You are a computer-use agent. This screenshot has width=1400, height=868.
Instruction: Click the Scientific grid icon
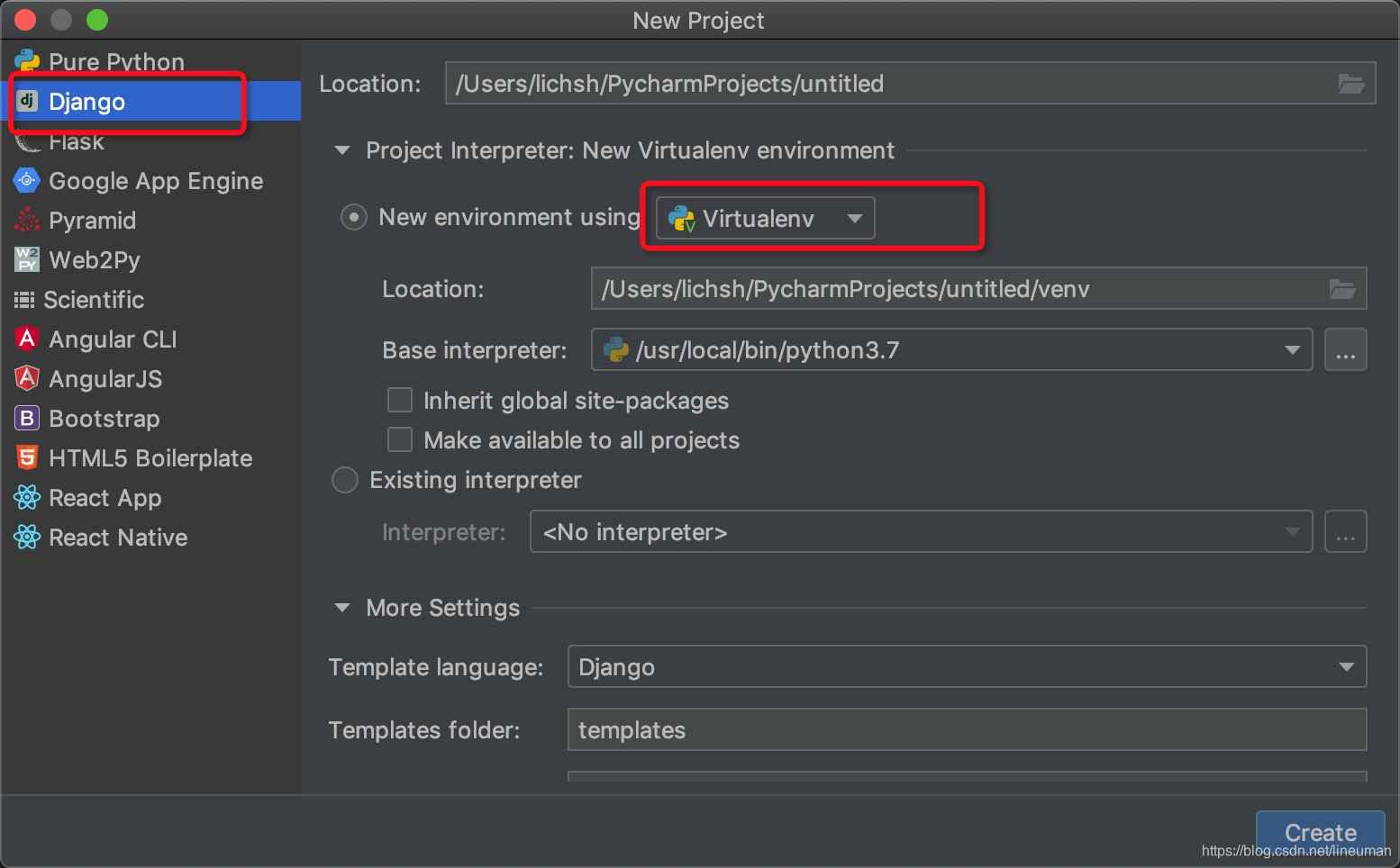coord(24,299)
